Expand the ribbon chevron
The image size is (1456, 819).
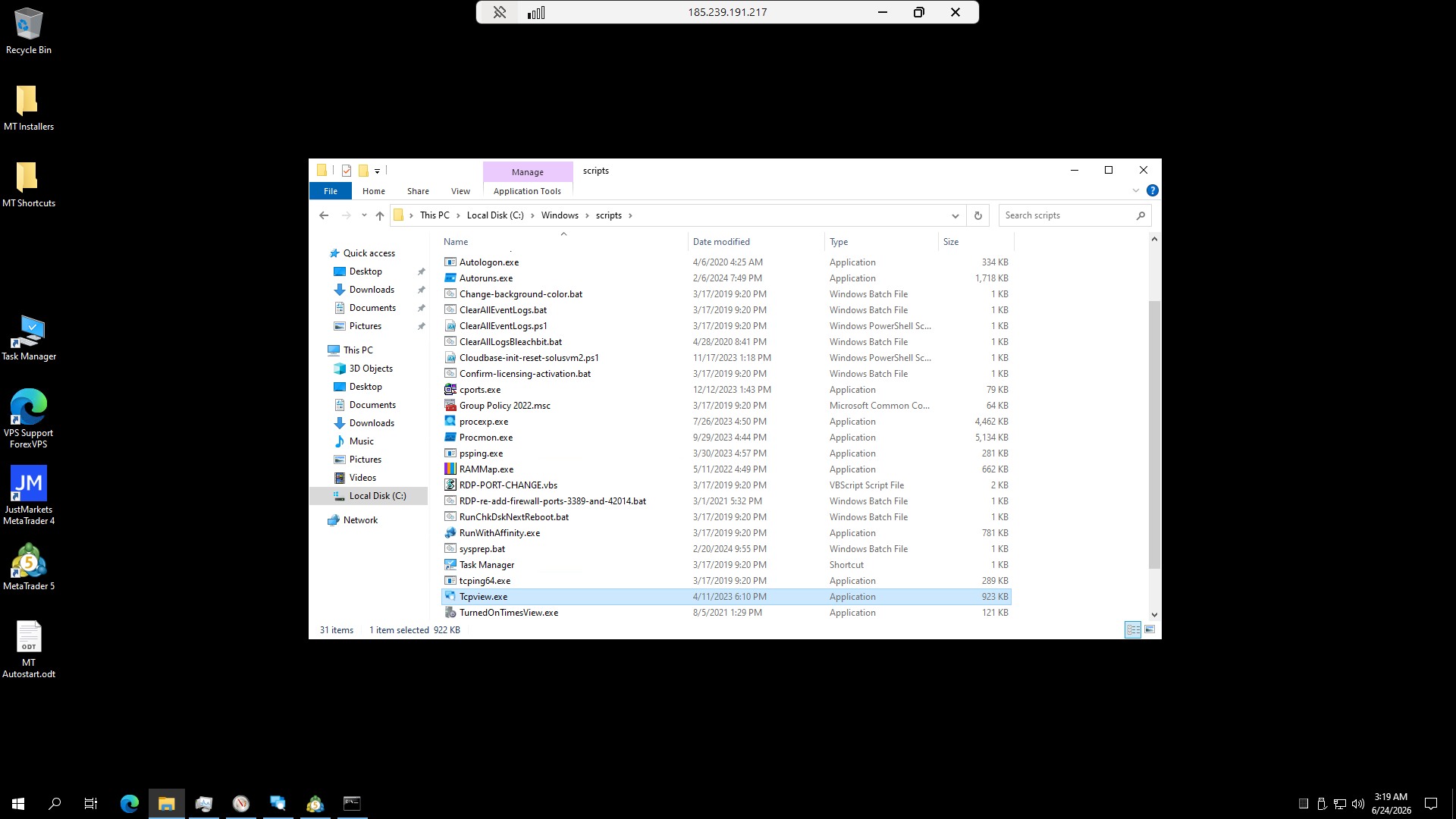pos(1135,191)
